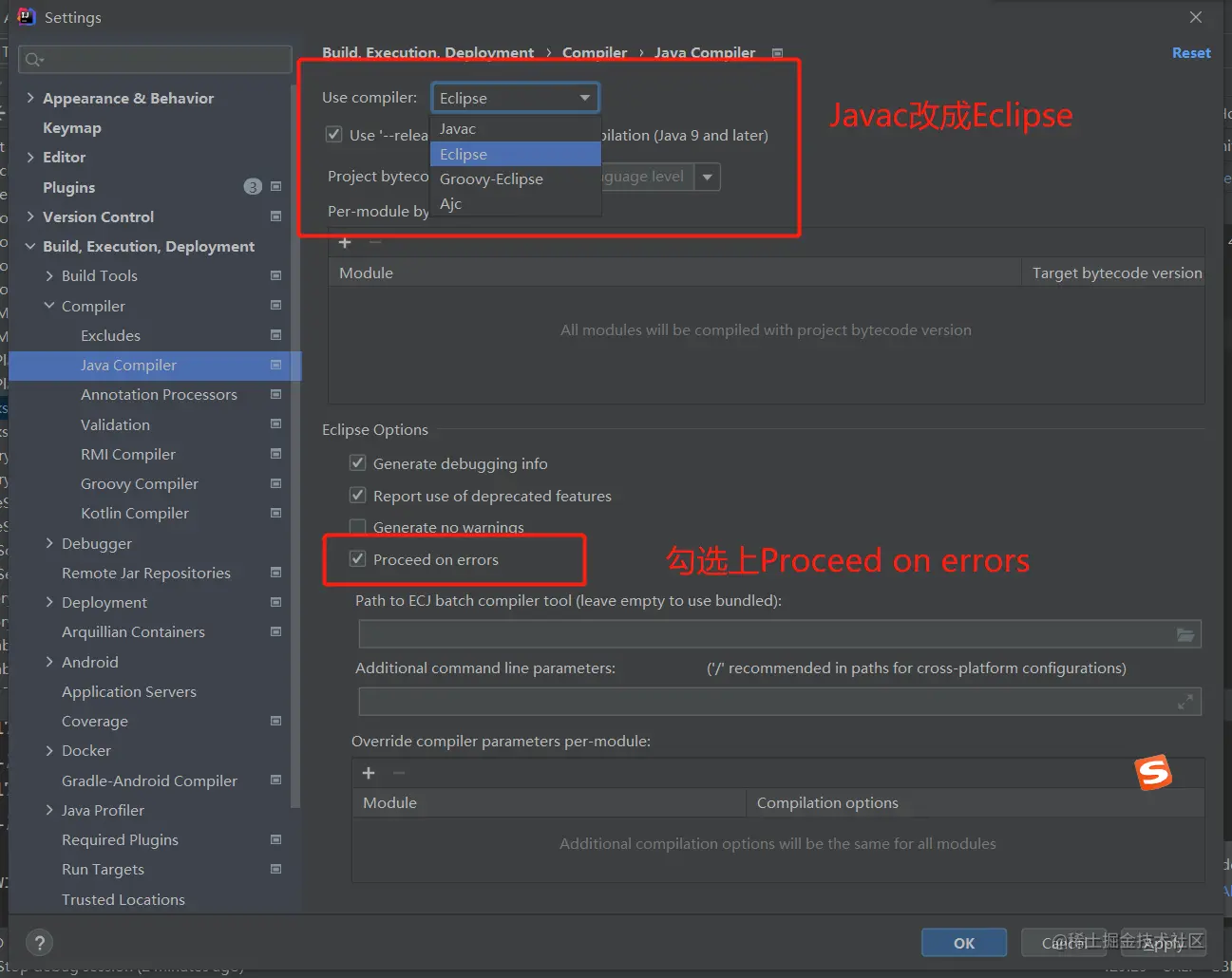Expand Appearance & Behavior section
Screen dimensions: 1232x978
point(30,98)
